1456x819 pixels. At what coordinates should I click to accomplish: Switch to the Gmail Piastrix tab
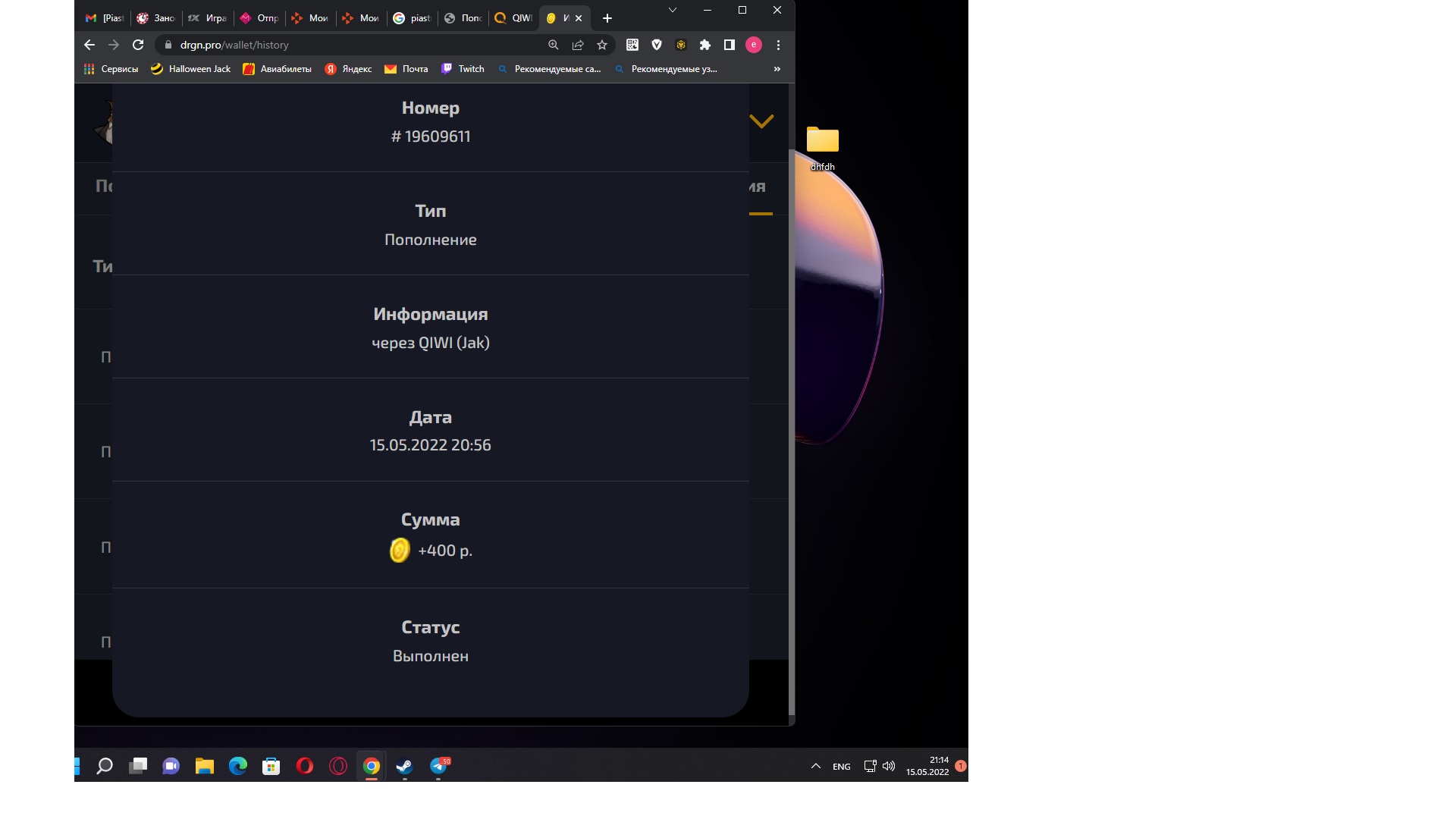(x=105, y=18)
